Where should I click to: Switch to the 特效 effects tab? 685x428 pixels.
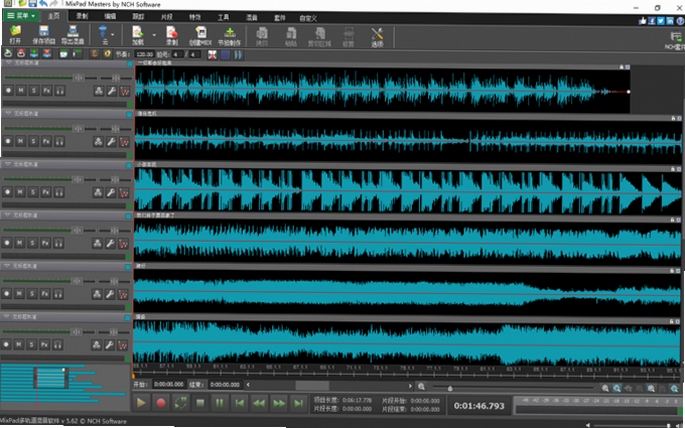195,17
